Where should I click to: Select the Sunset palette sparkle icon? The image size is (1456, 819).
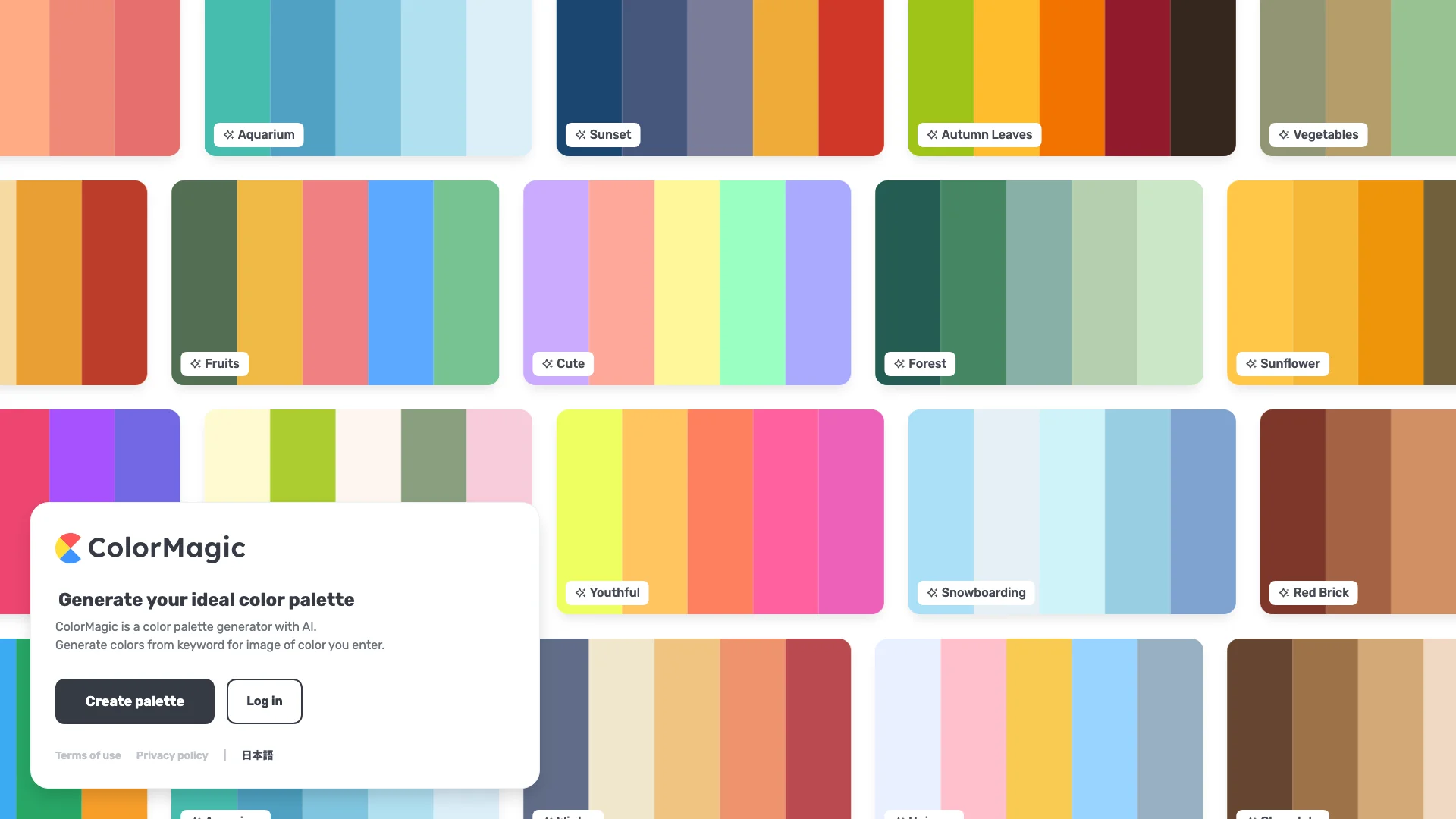click(x=579, y=134)
